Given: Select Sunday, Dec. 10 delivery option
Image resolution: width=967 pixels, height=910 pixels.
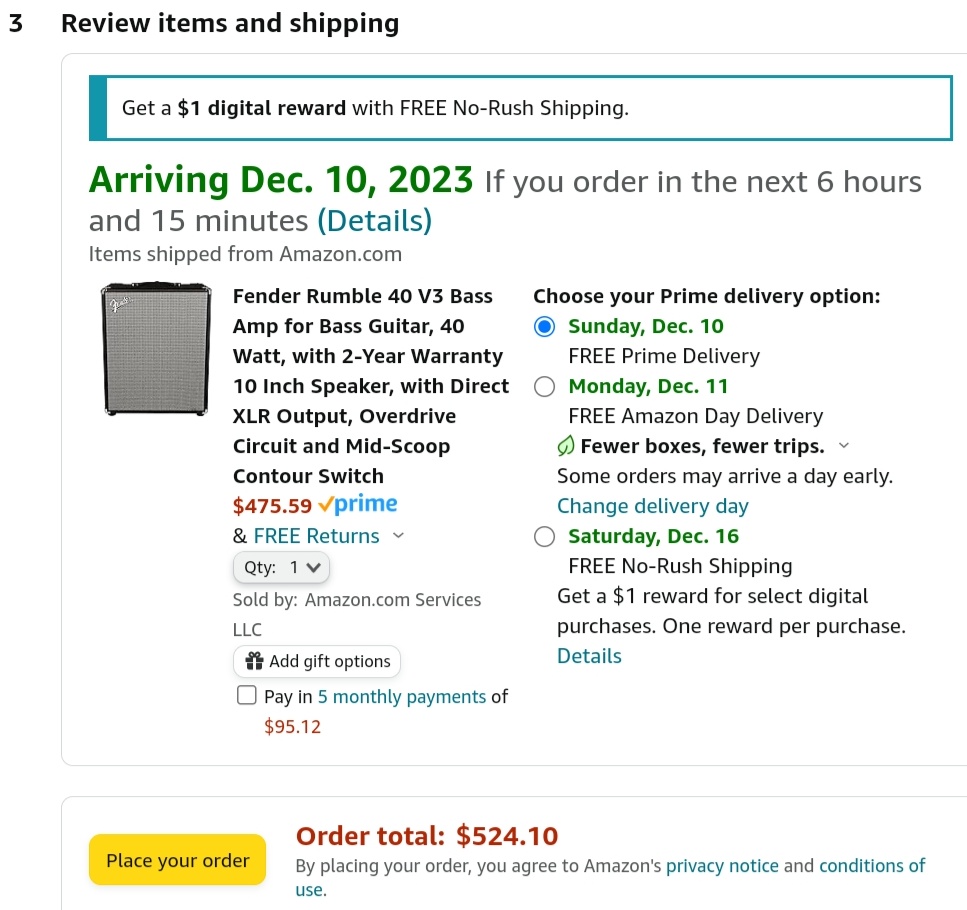Looking at the screenshot, I should coord(545,326).
